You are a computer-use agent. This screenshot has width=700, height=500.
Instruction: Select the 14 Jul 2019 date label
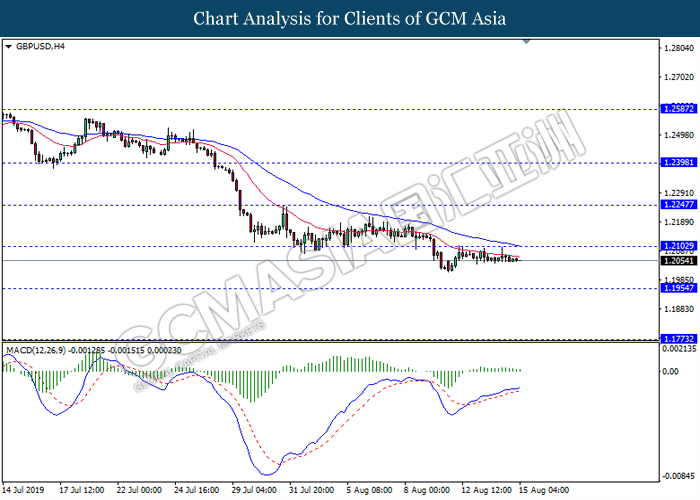pyautogui.click(x=27, y=491)
